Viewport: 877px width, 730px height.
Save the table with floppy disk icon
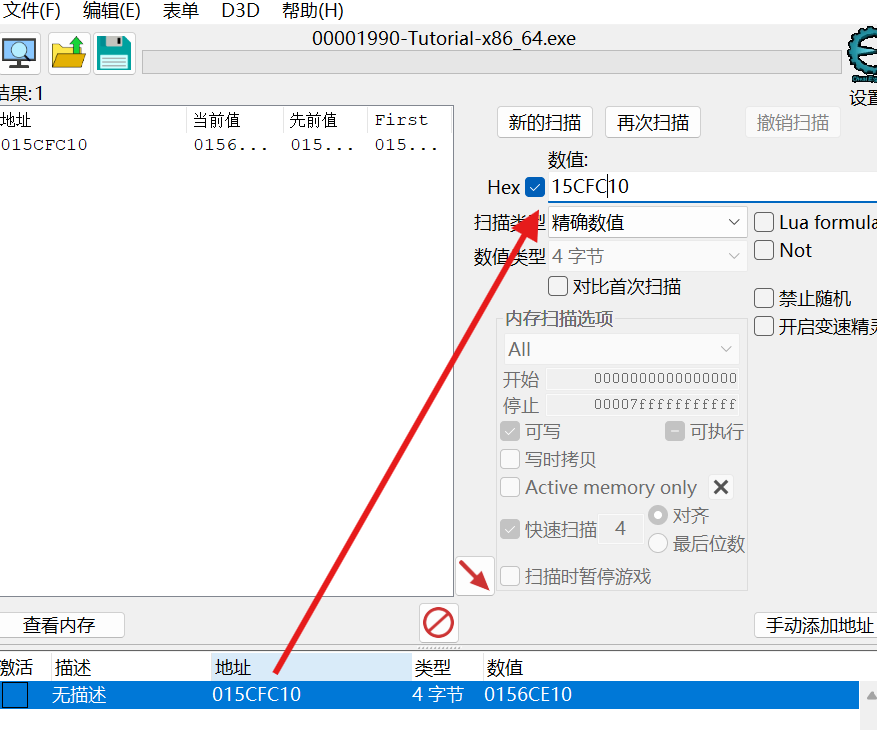point(114,54)
